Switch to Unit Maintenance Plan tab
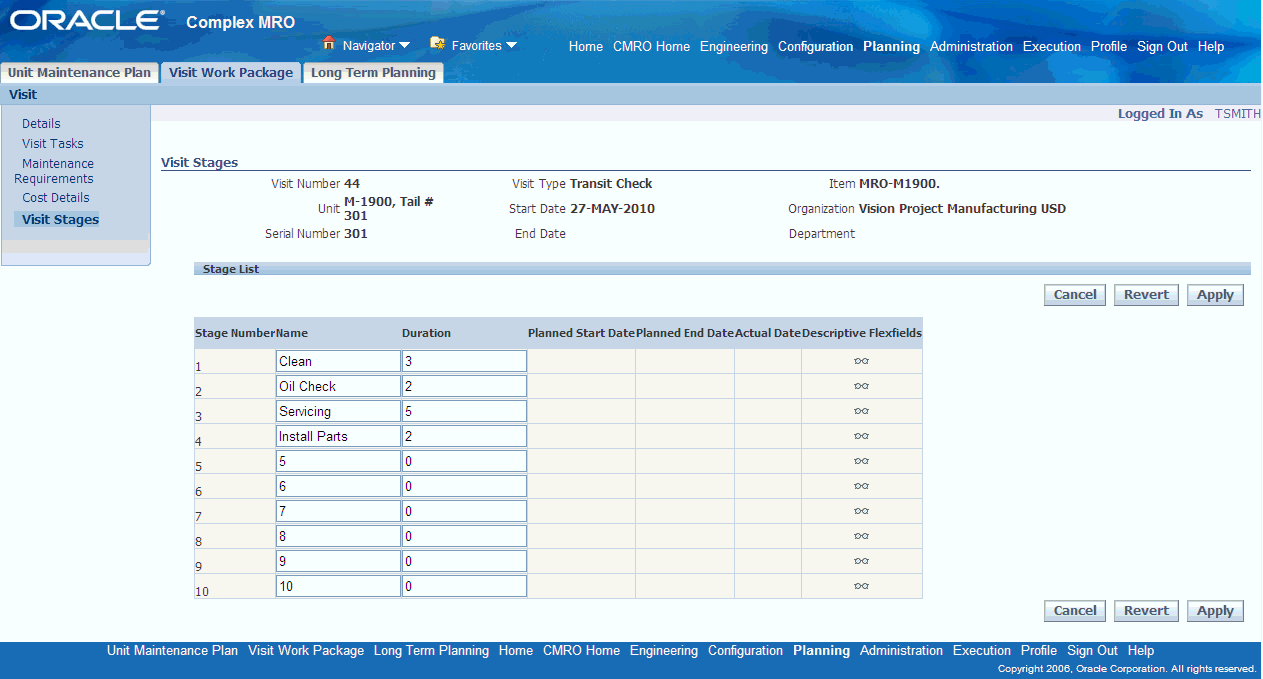The width and height of the screenshot is (1263, 679). tap(79, 72)
